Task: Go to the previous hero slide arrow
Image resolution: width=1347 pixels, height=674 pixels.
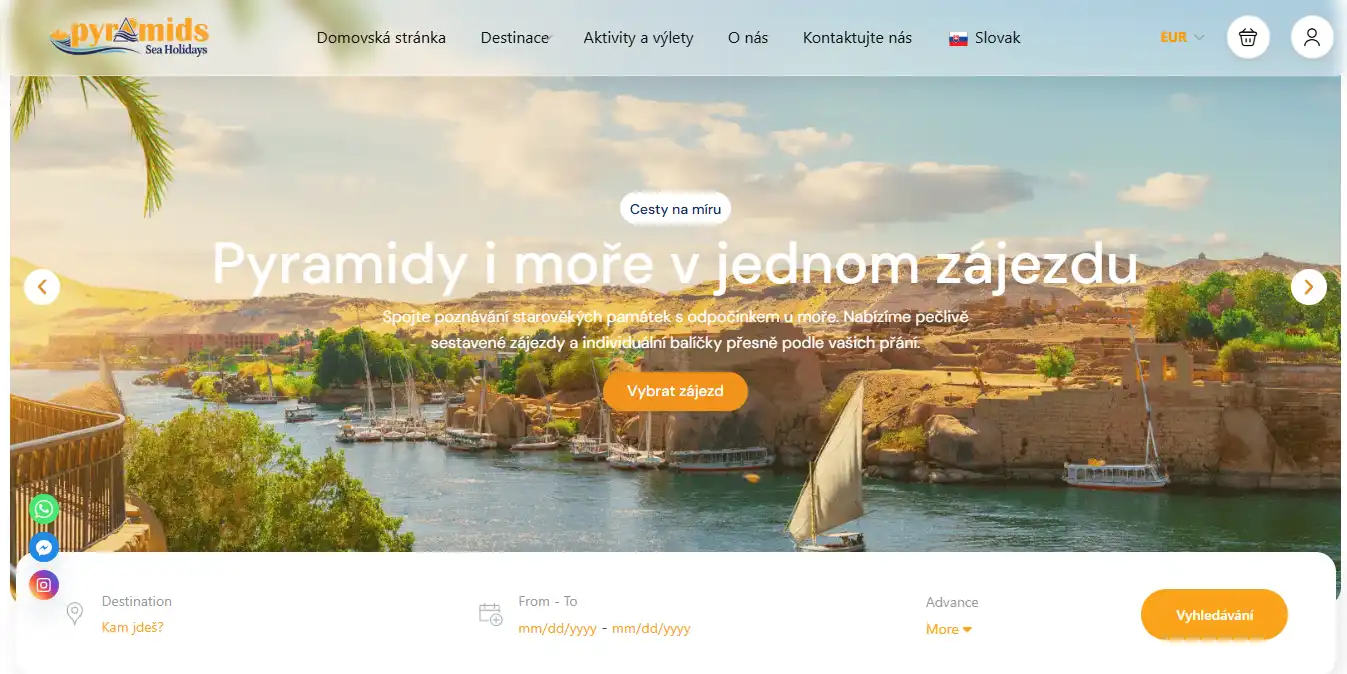Action: click(x=42, y=287)
